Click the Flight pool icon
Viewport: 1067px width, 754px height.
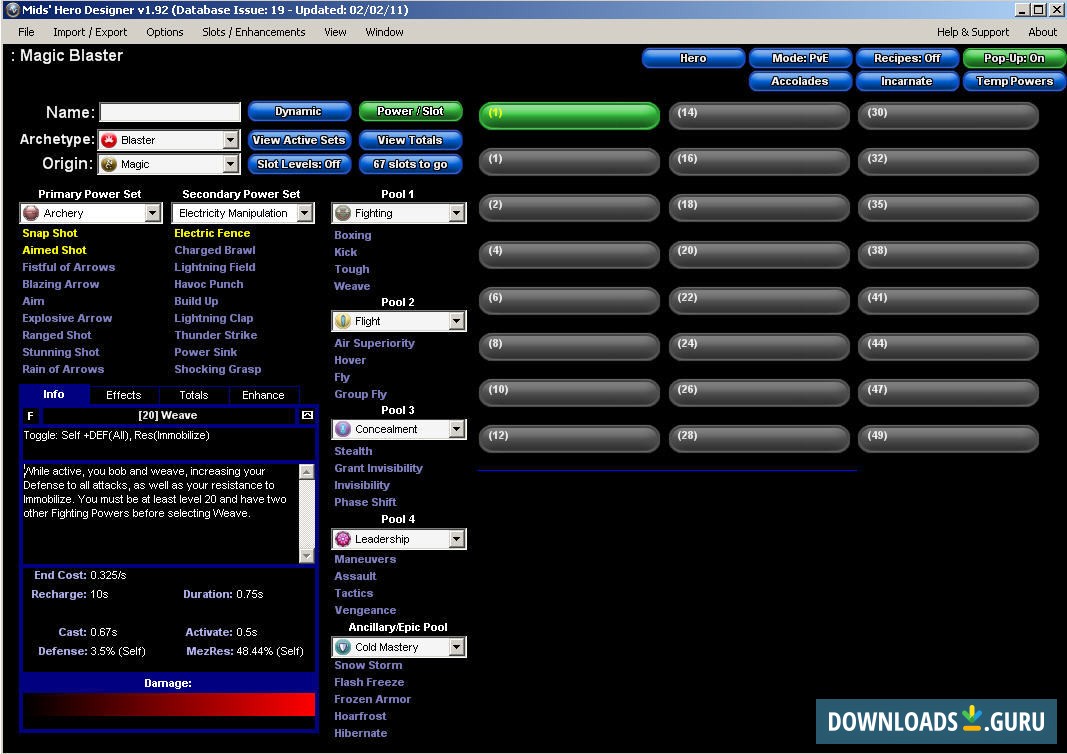tap(343, 321)
